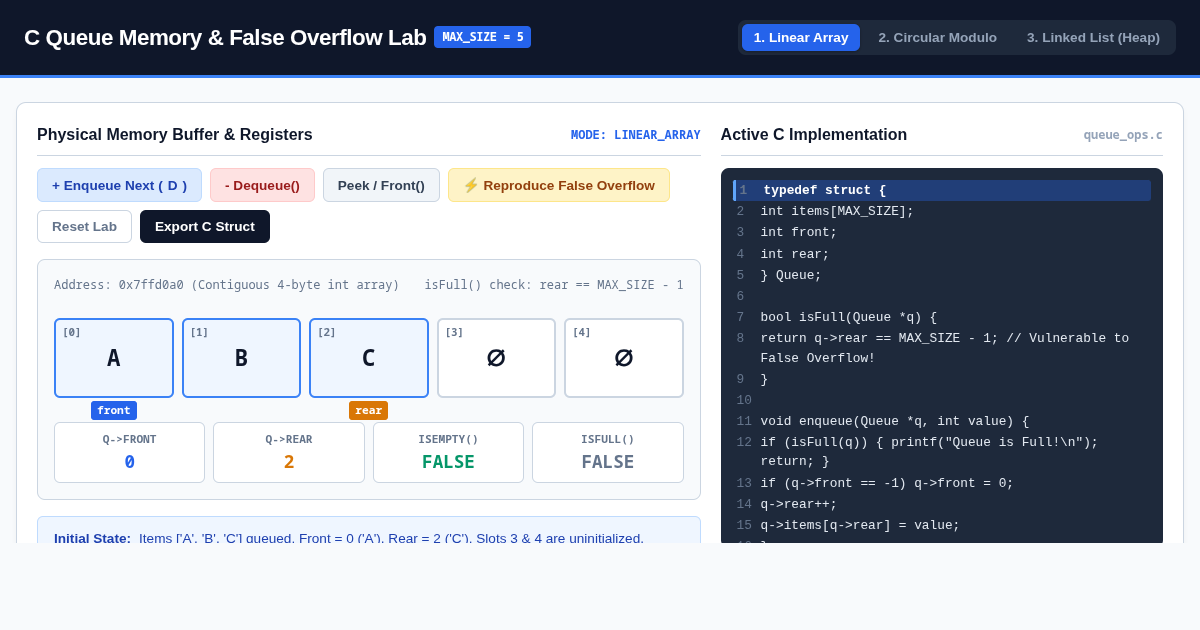Click the MAX_SIZE = 5 badge
Screen dimensions: 1200x630
click(482, 37)
